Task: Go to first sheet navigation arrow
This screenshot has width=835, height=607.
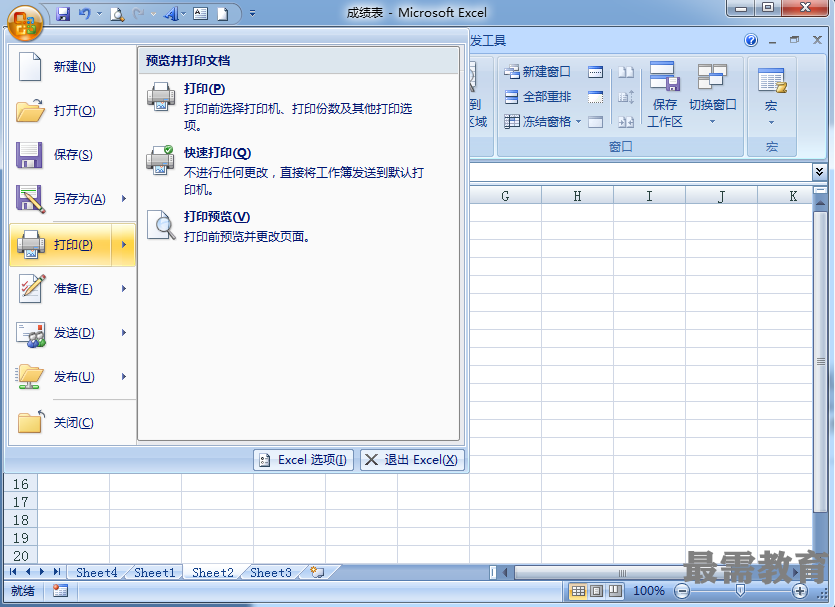Action: 13,572
